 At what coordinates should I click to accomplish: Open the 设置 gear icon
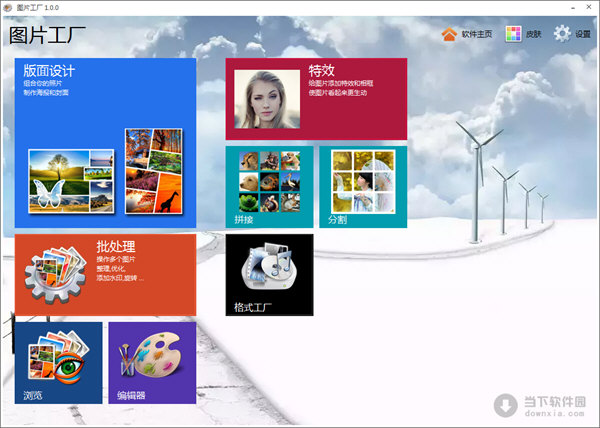pyautogui.click(x=562, y=34)
